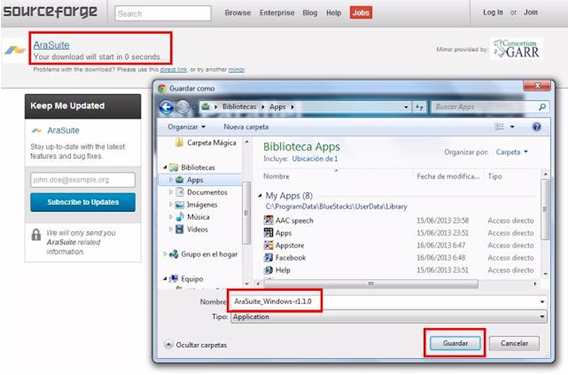Screen dimensions: 568x375
Task: Open the help question mark icon
Action: pos(536,127)
